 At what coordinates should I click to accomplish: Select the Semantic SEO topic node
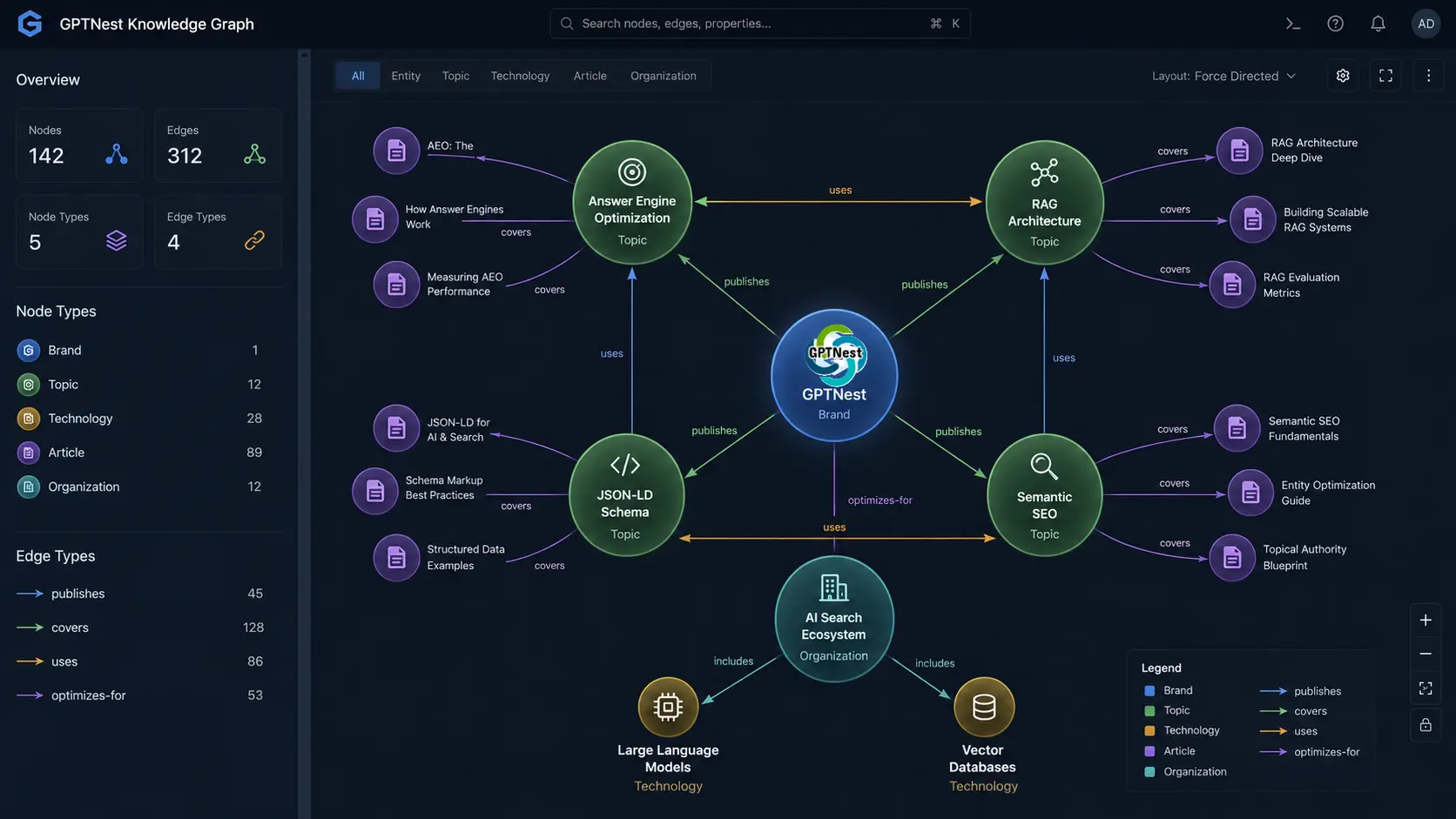(1044, 495)
